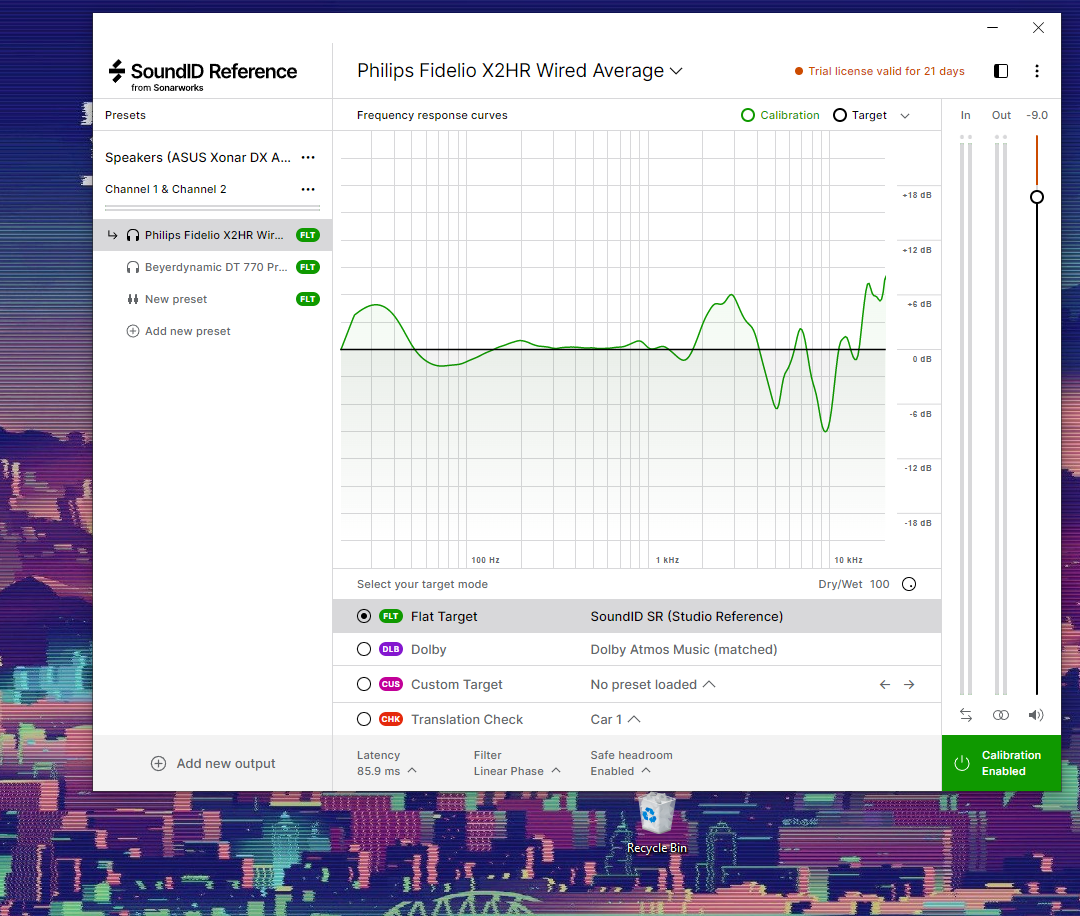Image resolution: width=1080 pixels, height=916 pixels.
Task: Open Channel 1 & Channel 2 ellipsis menu
Action: 308,189
